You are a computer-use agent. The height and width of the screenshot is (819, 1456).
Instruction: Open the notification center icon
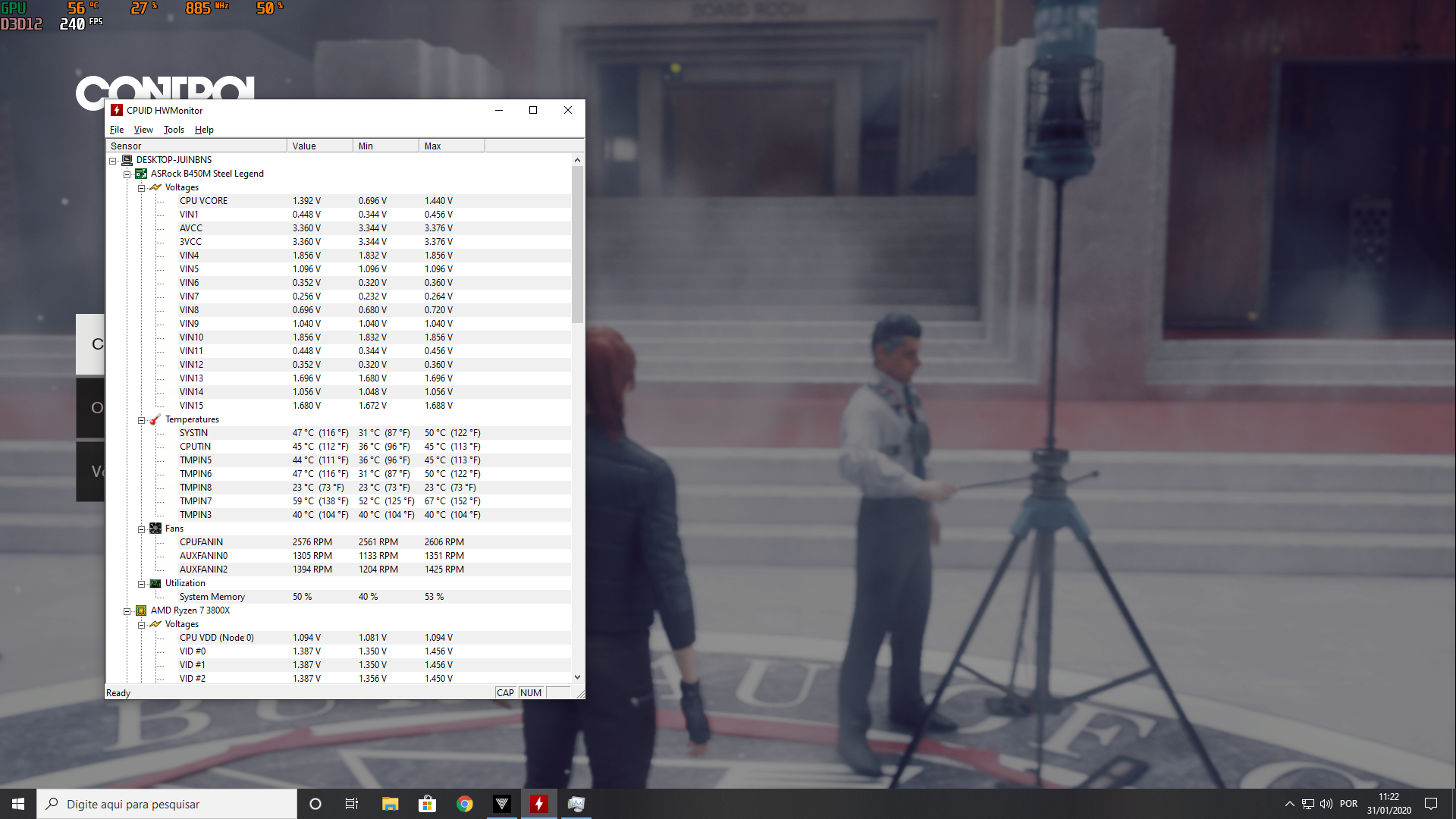click(1431, 804)
